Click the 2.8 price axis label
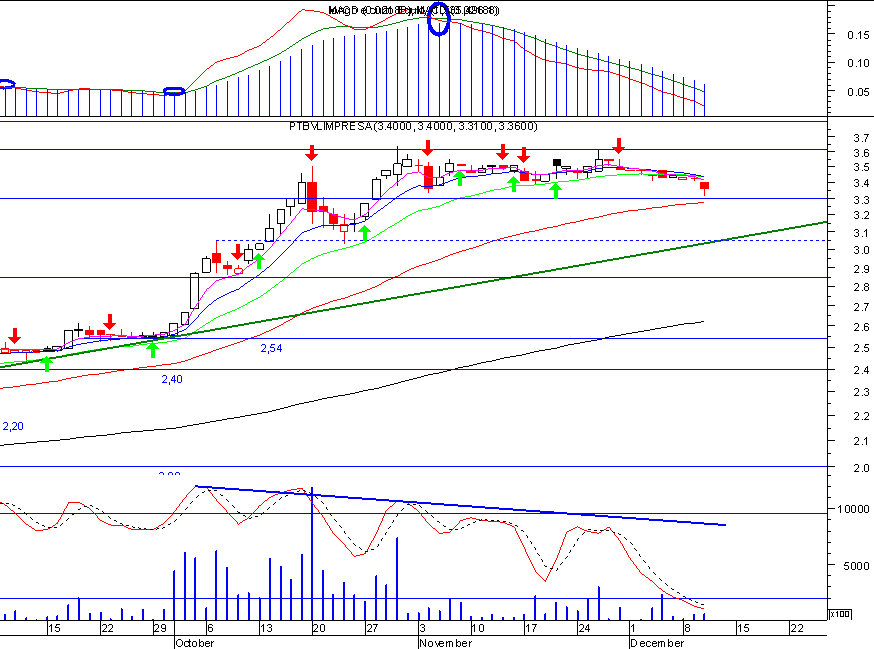 pyautogui.click(x=861, y=287)
